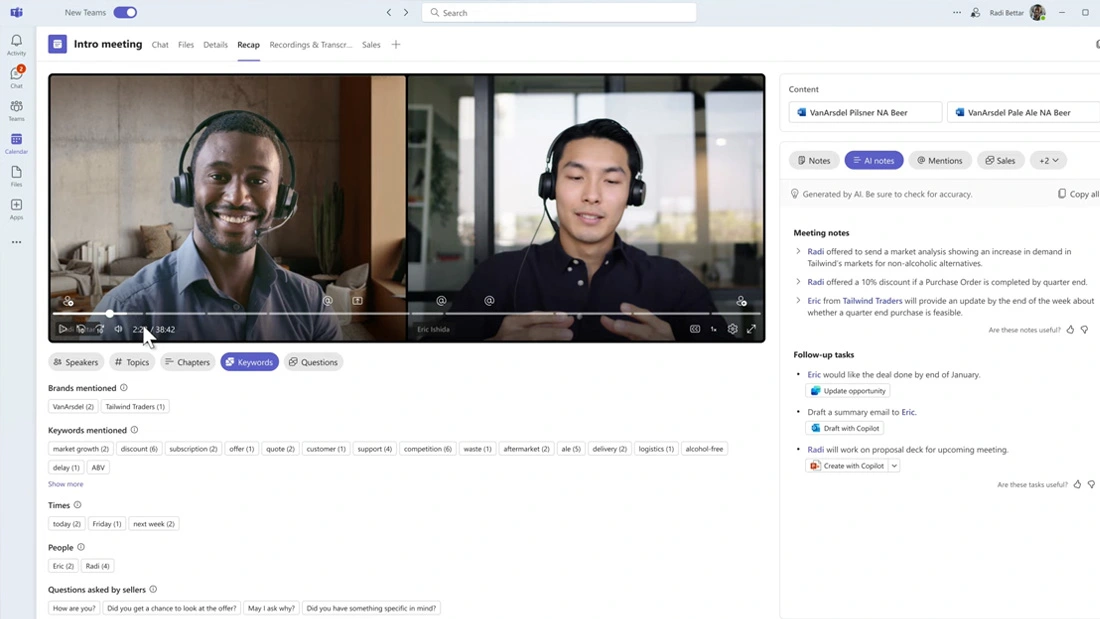Click the Update opportunity button

pos(848,391)
